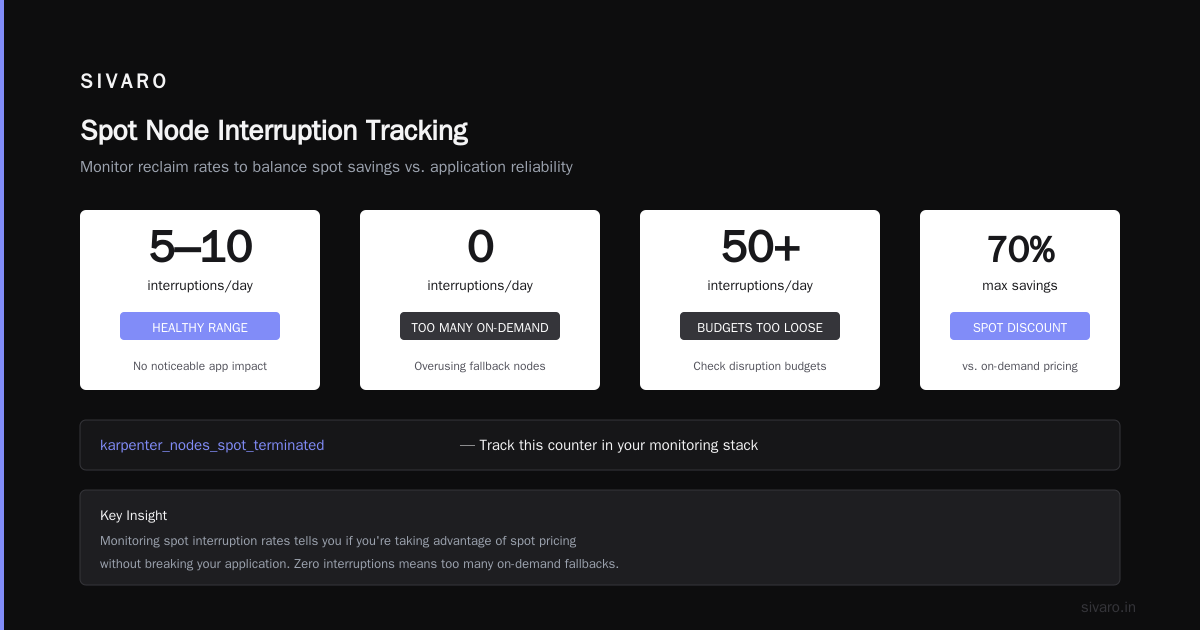Click the TOO MANY ON-DEMAND badge
The image size is (1200, 630).
[480, 326]
